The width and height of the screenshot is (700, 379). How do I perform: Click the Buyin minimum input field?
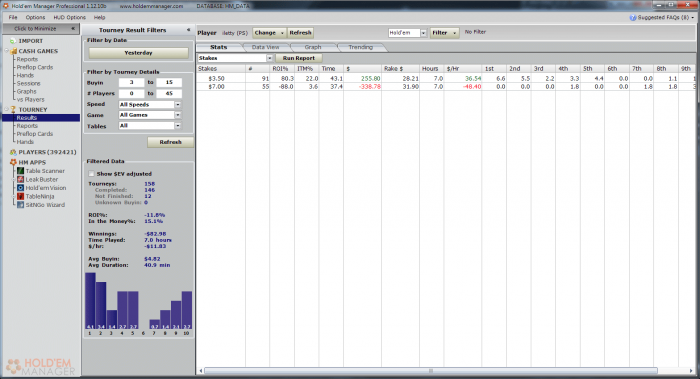pos(132,83)
